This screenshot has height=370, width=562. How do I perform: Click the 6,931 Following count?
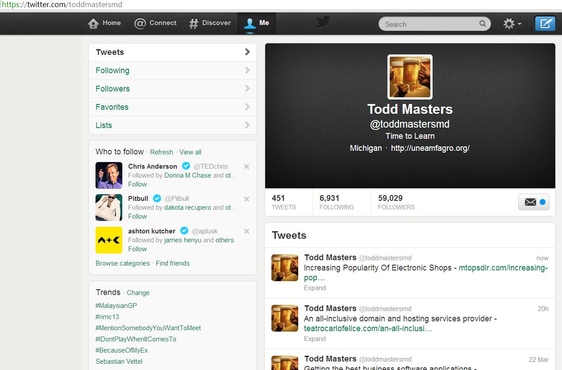337,202
